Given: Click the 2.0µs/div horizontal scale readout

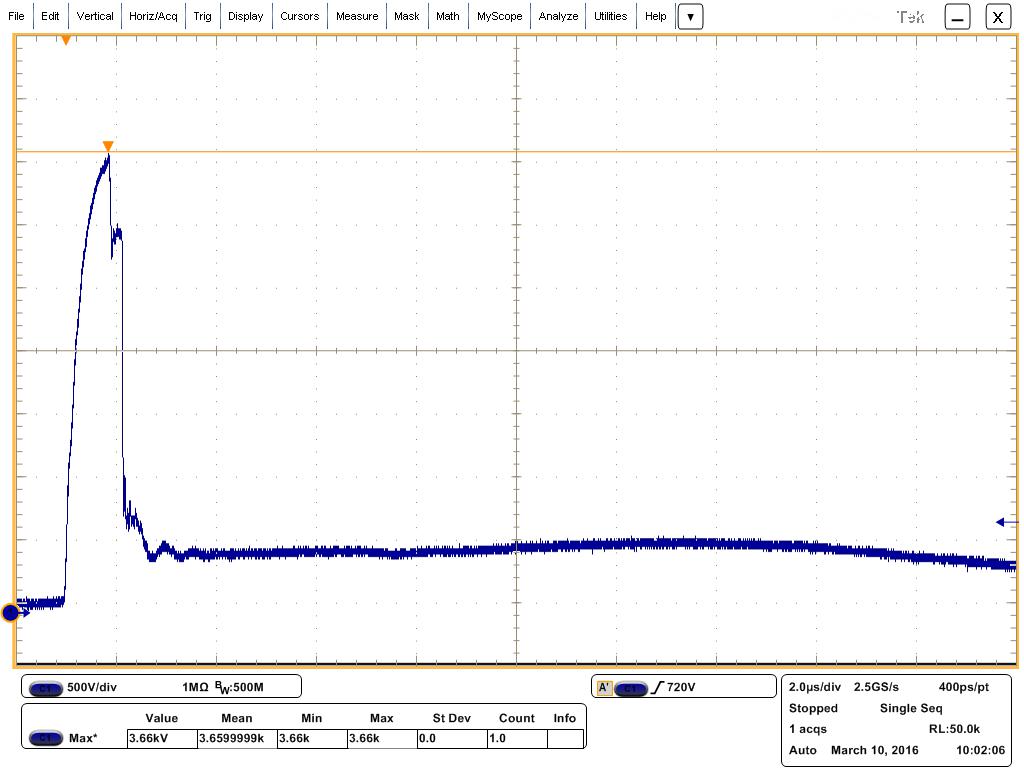Looking at the screenshot, I should [816, 688].
